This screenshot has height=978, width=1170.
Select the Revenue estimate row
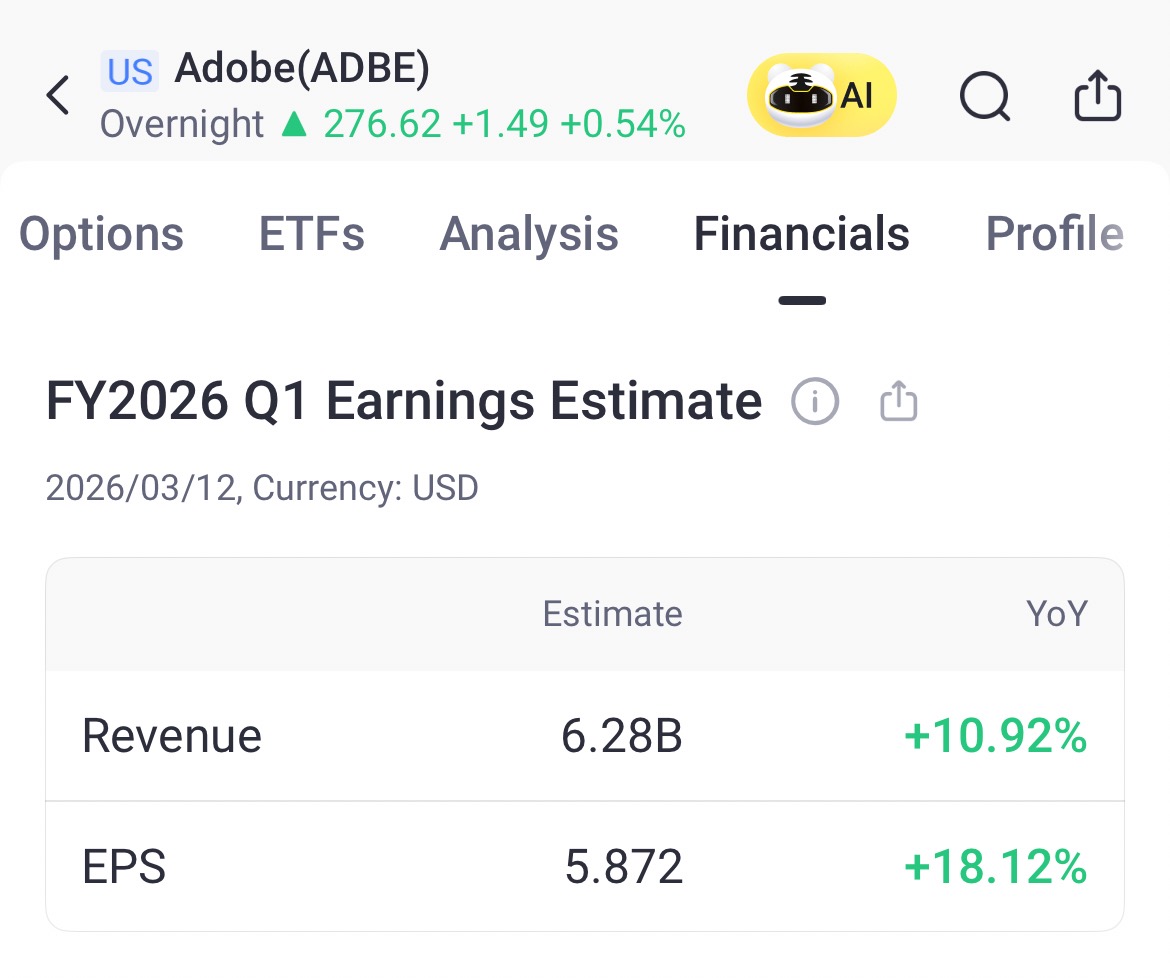click(x=584, y=737)
